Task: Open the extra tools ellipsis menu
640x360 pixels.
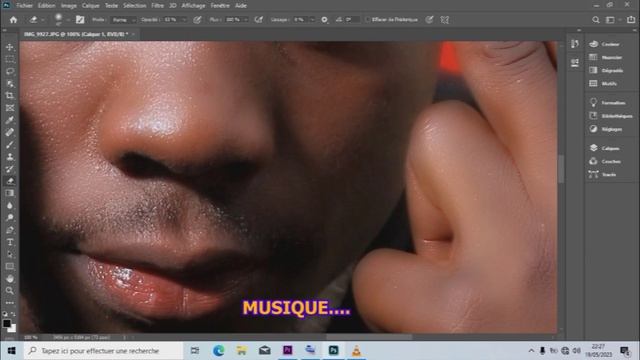Action: [10, 303]
